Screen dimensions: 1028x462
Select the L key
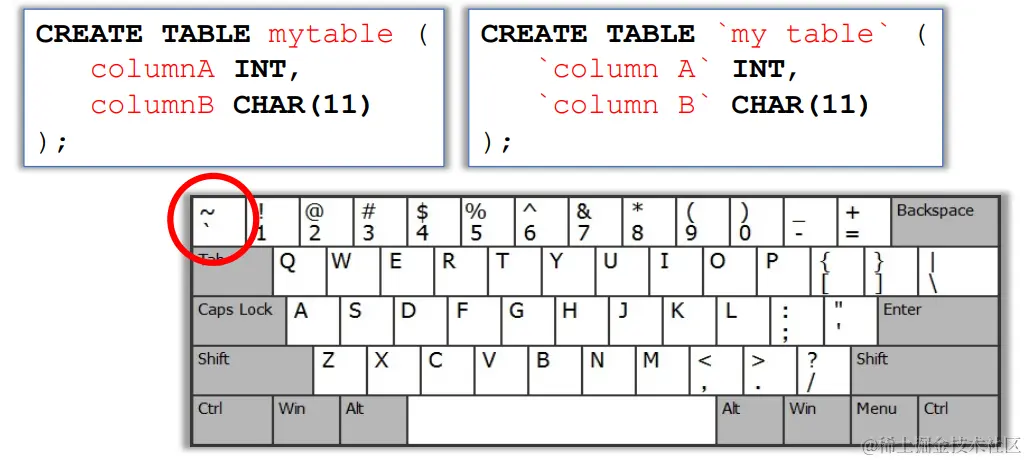(x=743, y=320)
